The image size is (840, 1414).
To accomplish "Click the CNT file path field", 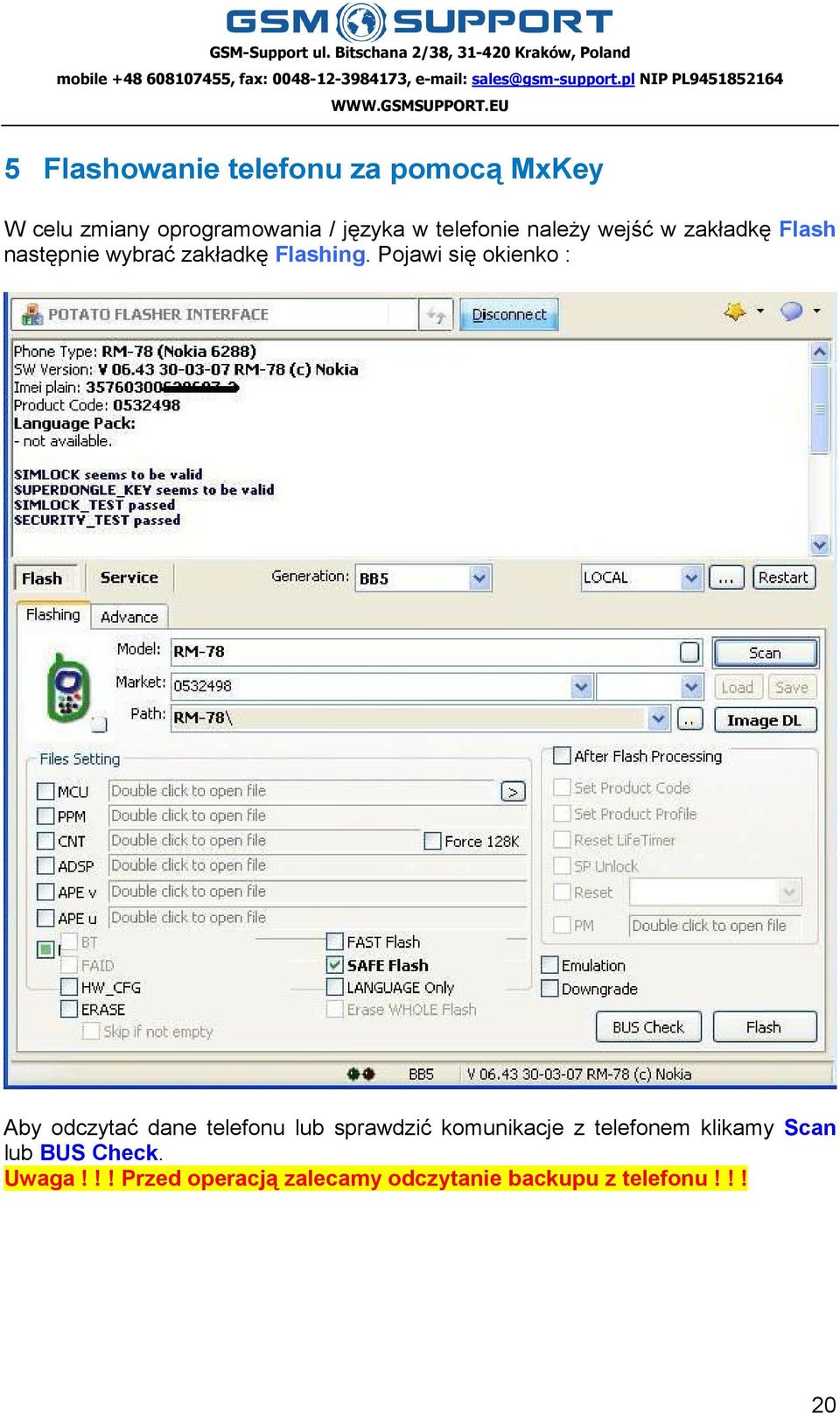I will coord(263,840).
